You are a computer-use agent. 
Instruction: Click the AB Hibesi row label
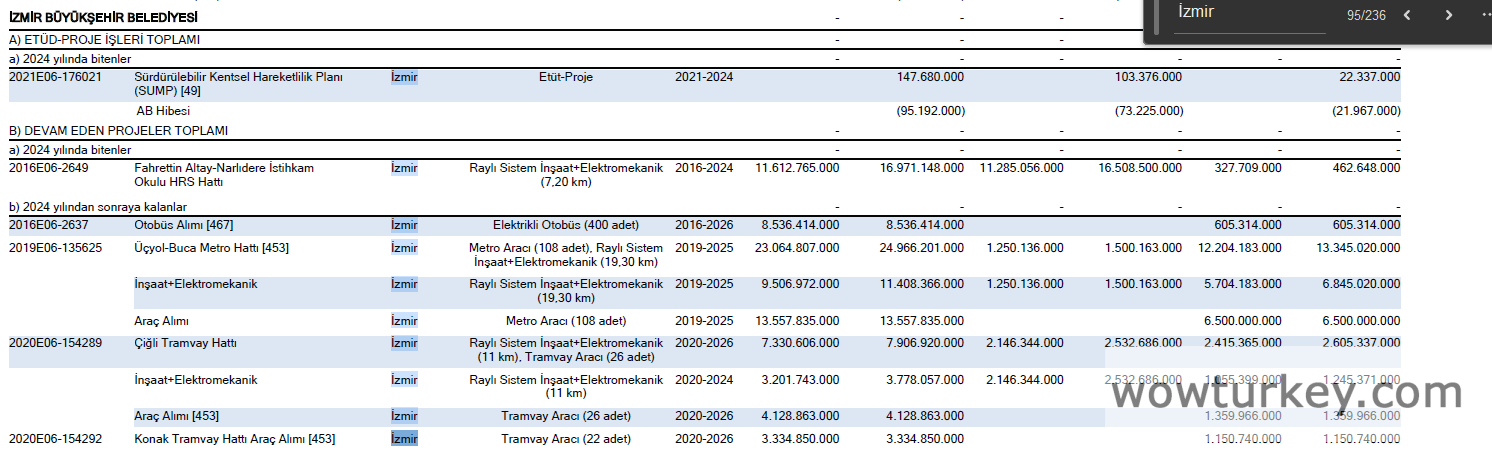click(x=163, y=111)
